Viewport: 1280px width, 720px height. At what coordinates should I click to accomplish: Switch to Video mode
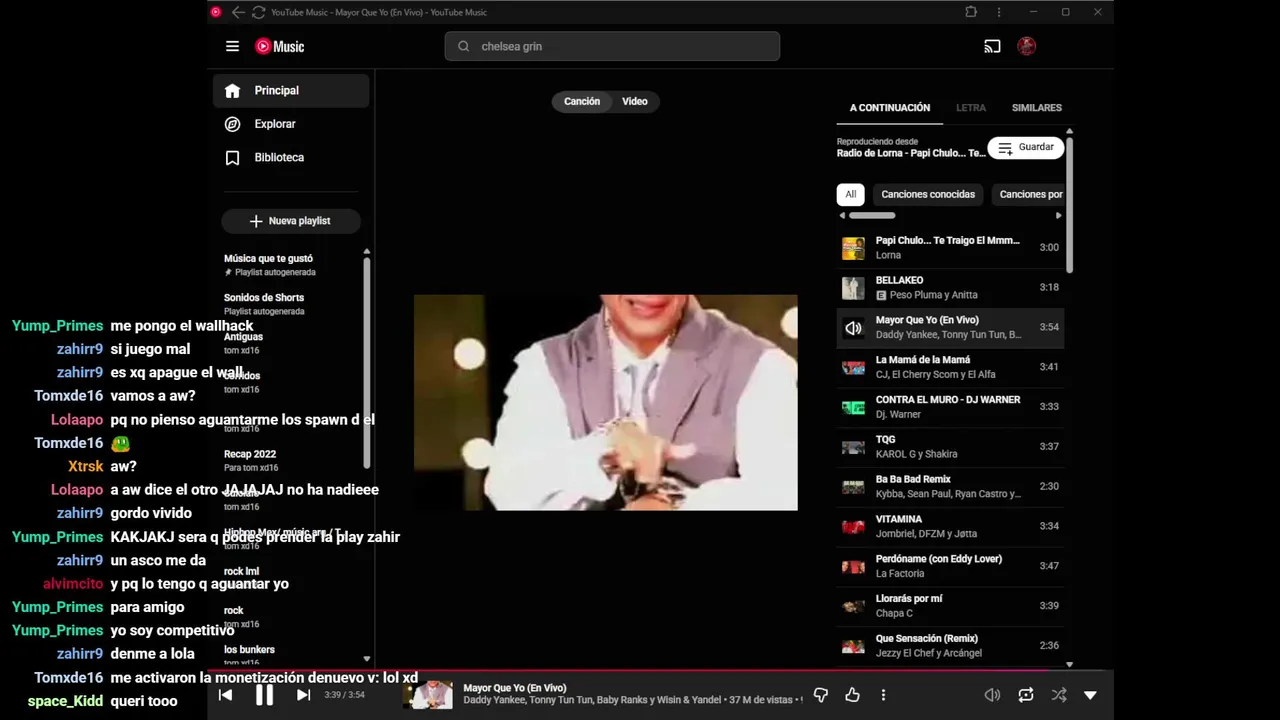pos(635,101)
